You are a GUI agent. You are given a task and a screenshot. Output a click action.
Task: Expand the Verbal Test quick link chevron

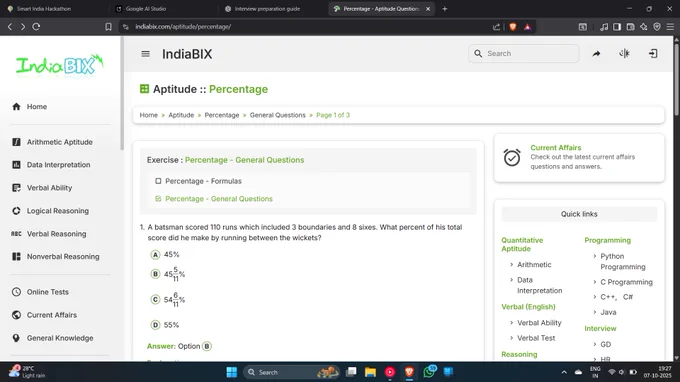pos(512,338)
